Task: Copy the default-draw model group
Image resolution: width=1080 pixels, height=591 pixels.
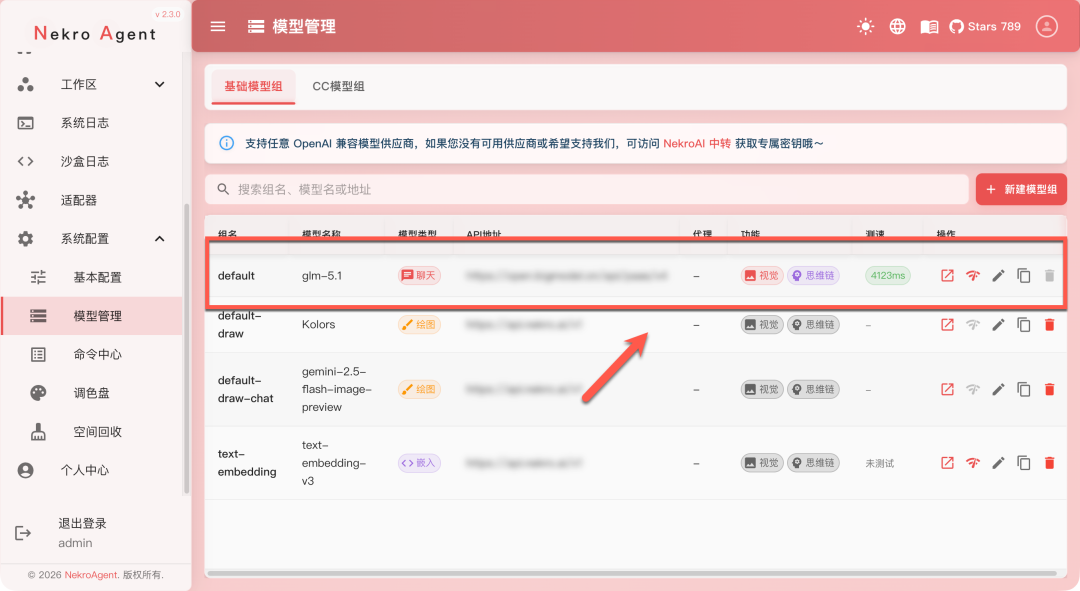Action: (x=1024, y=324)
